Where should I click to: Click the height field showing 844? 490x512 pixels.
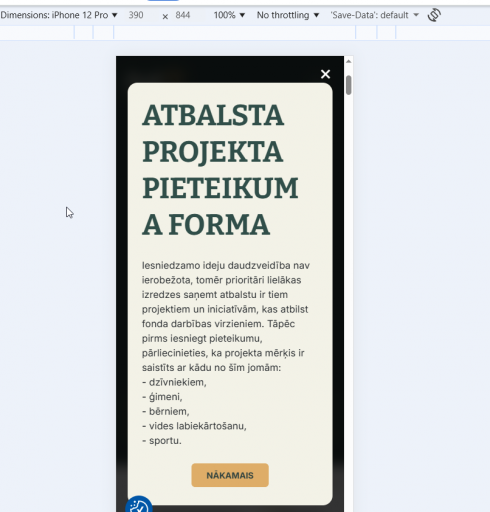pos(187,15)
